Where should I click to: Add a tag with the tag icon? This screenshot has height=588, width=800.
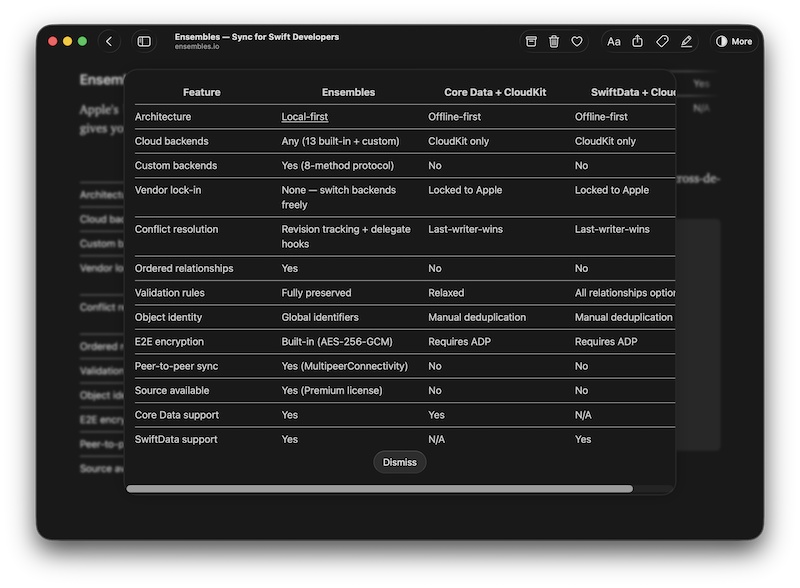(662, 41)
